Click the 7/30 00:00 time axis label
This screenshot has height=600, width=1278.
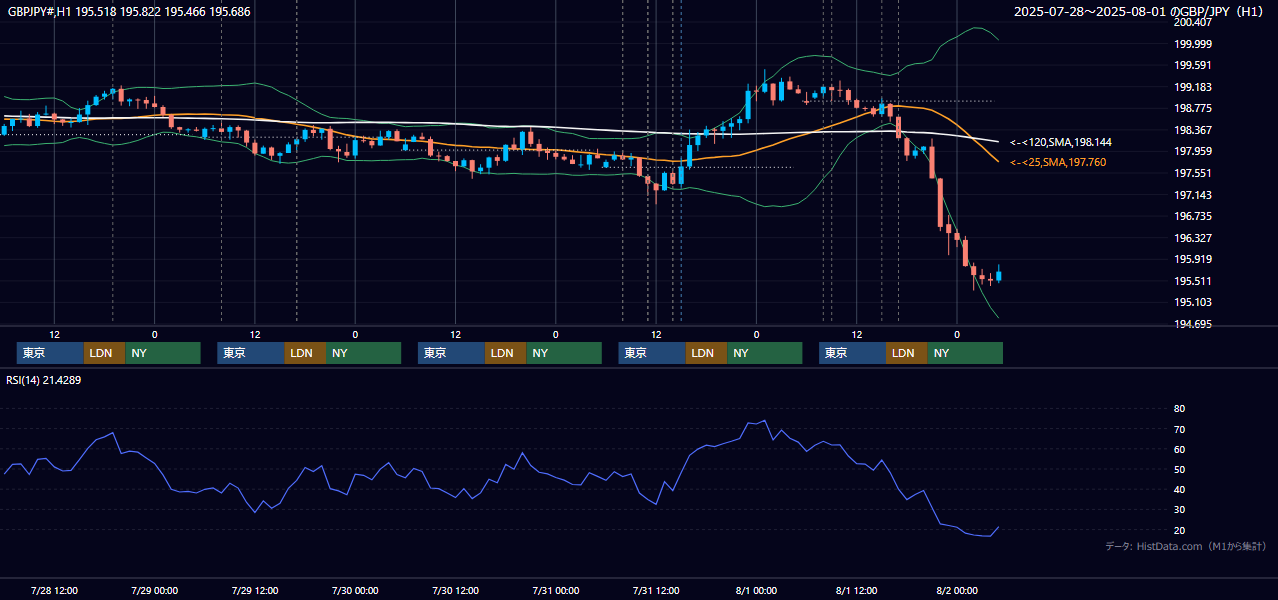355,591
